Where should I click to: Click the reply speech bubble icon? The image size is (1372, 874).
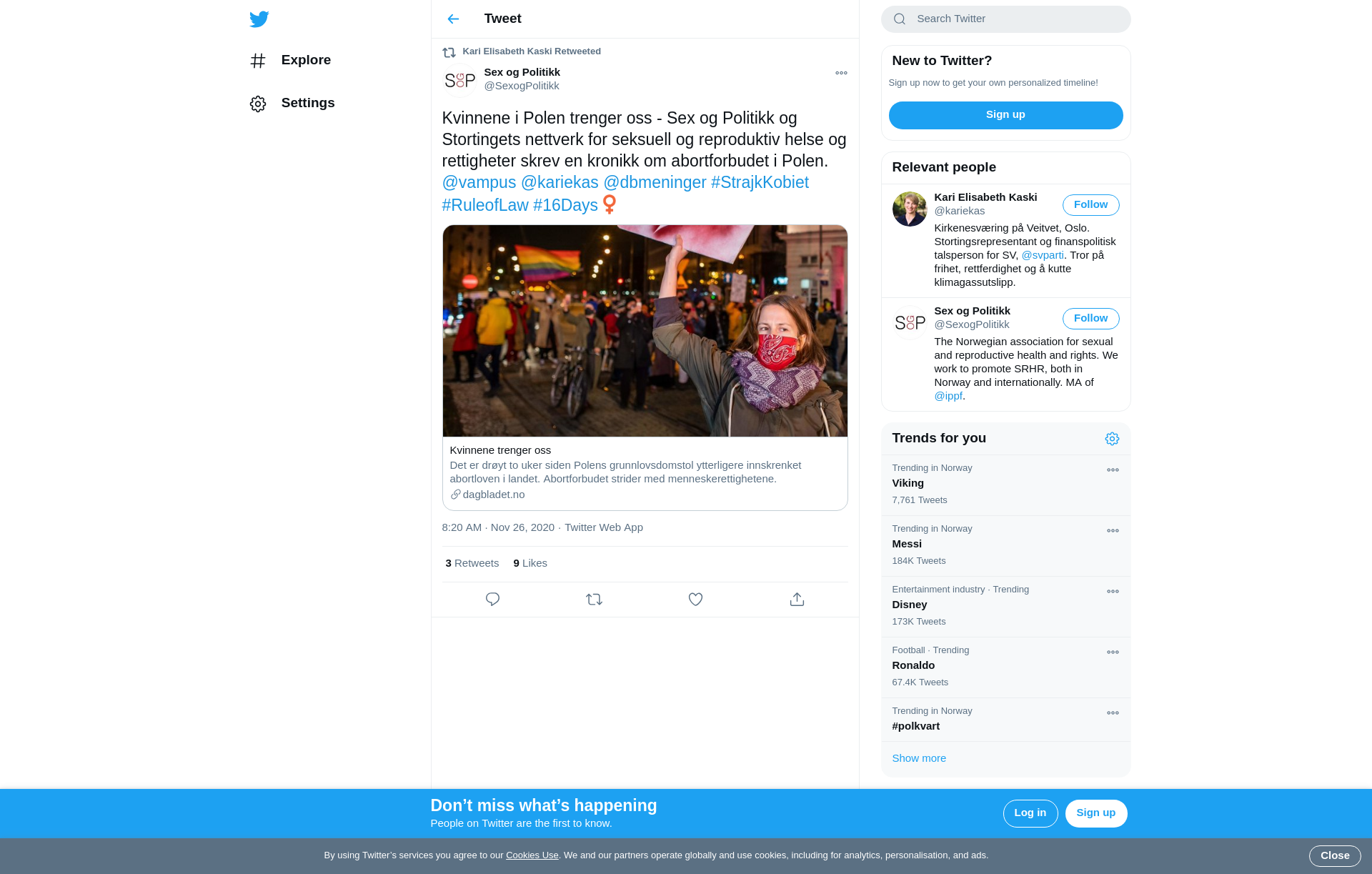[x=492, y=600]
